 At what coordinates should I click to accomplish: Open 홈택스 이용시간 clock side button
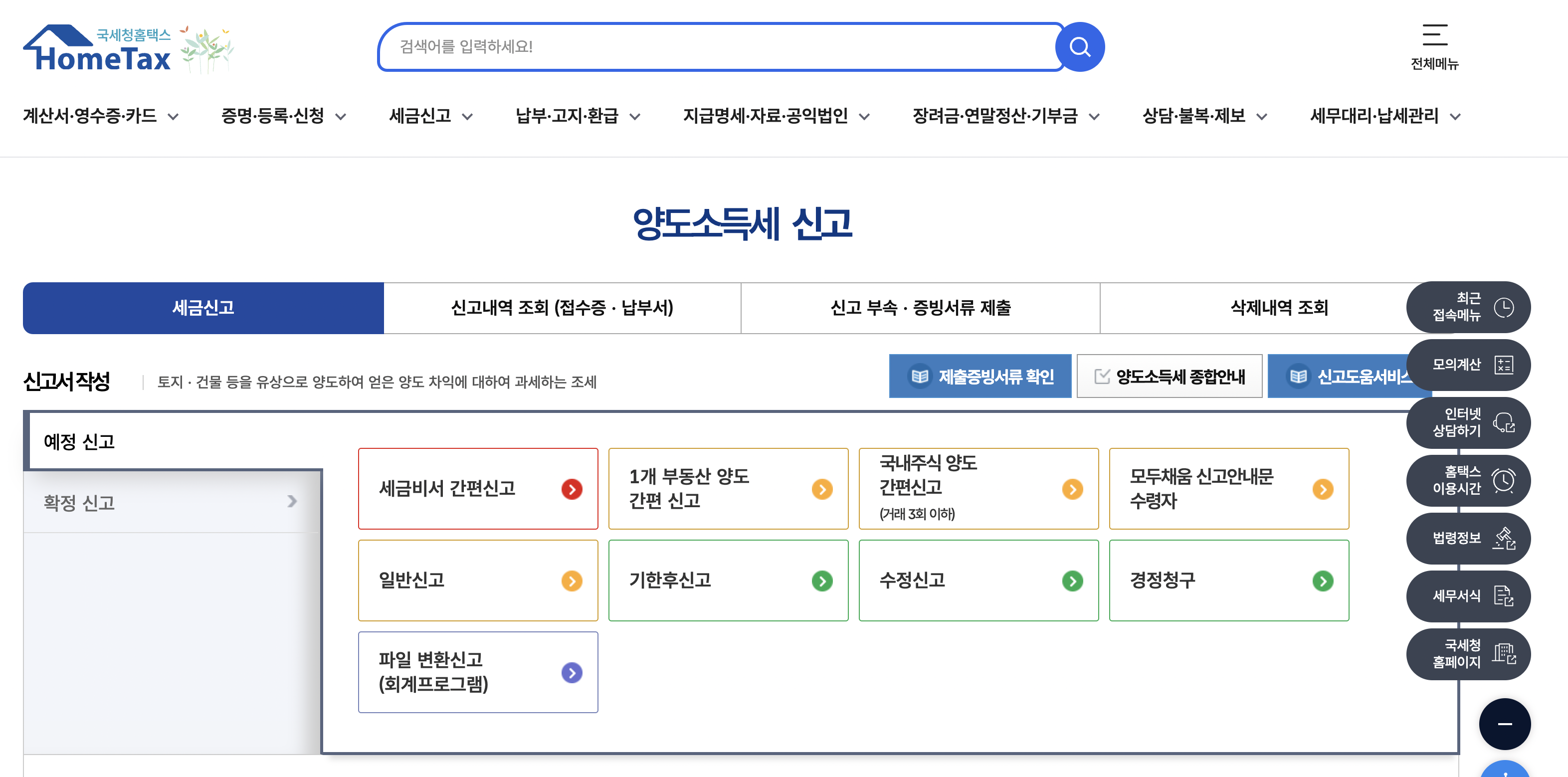tap(1468, 480)
